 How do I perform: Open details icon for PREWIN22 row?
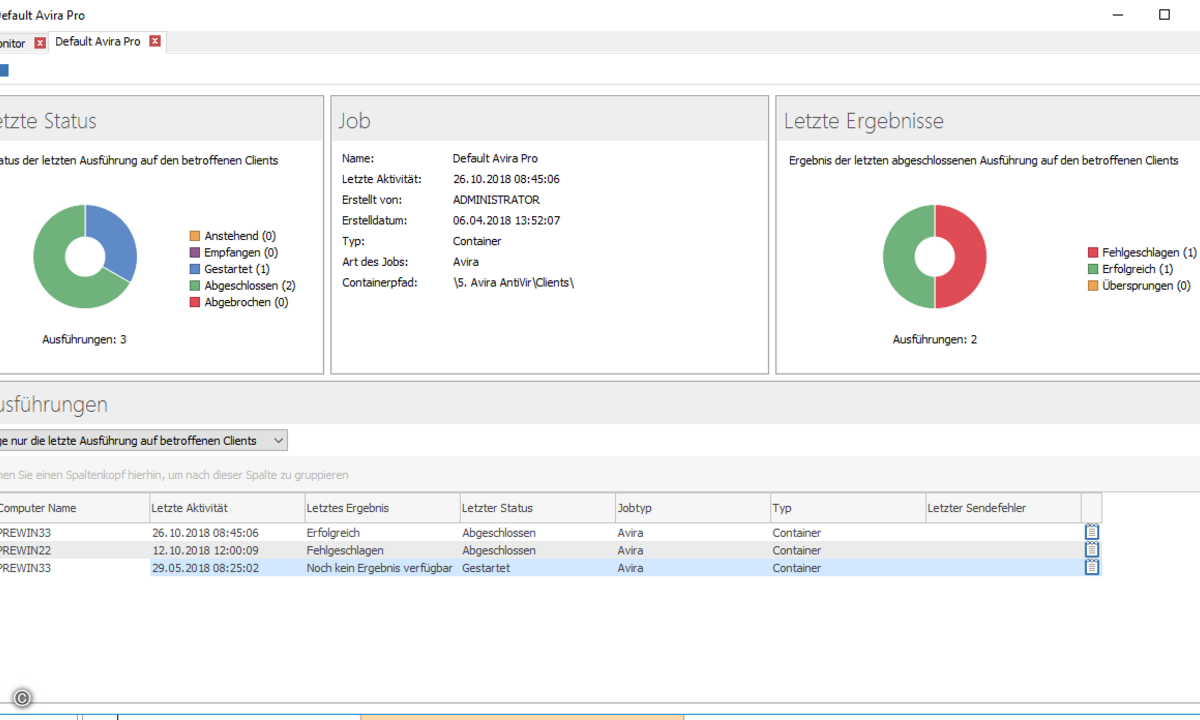(1092, 550)
